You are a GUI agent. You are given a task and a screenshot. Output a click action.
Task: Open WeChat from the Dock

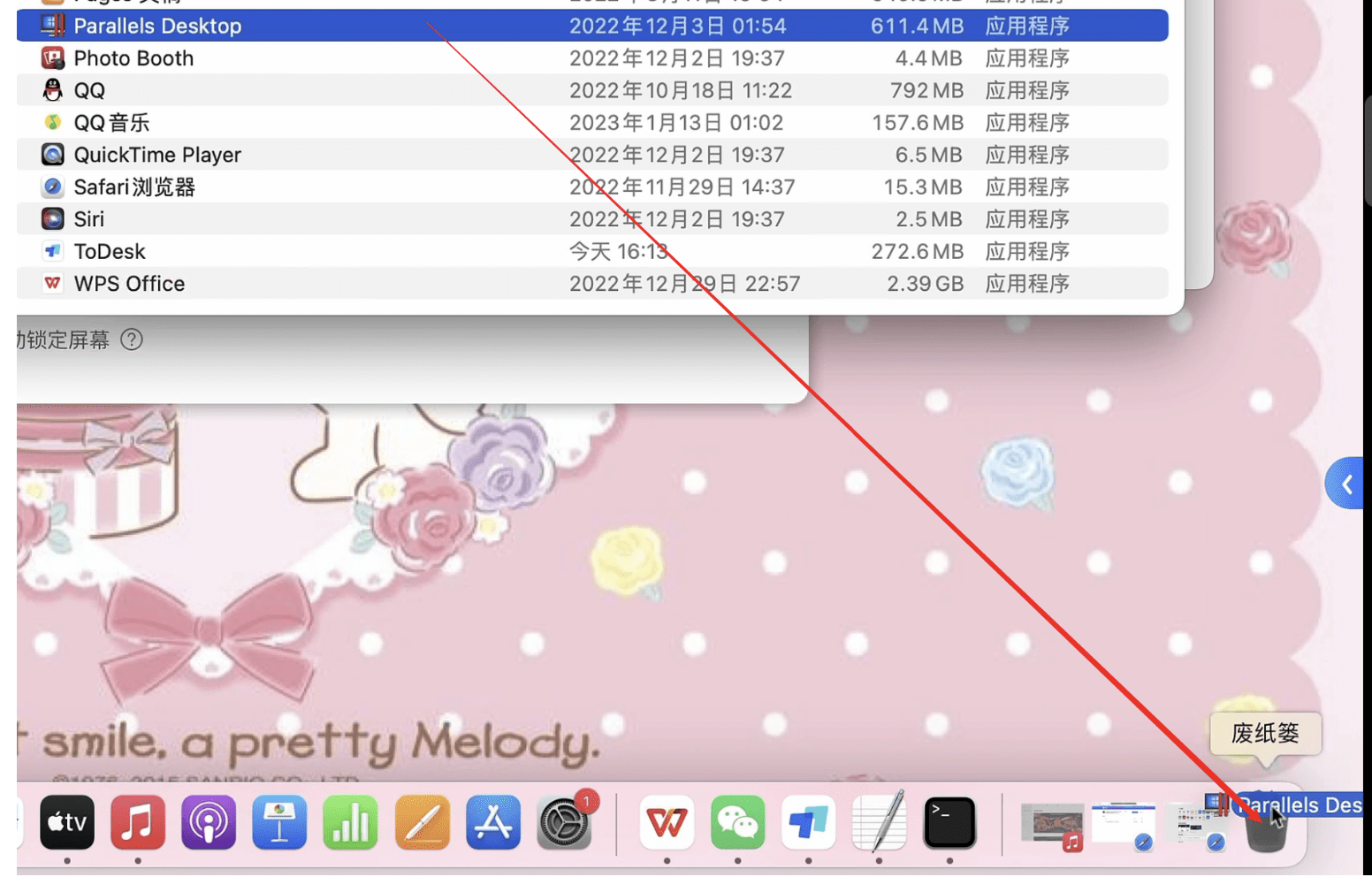coord(737,822)
